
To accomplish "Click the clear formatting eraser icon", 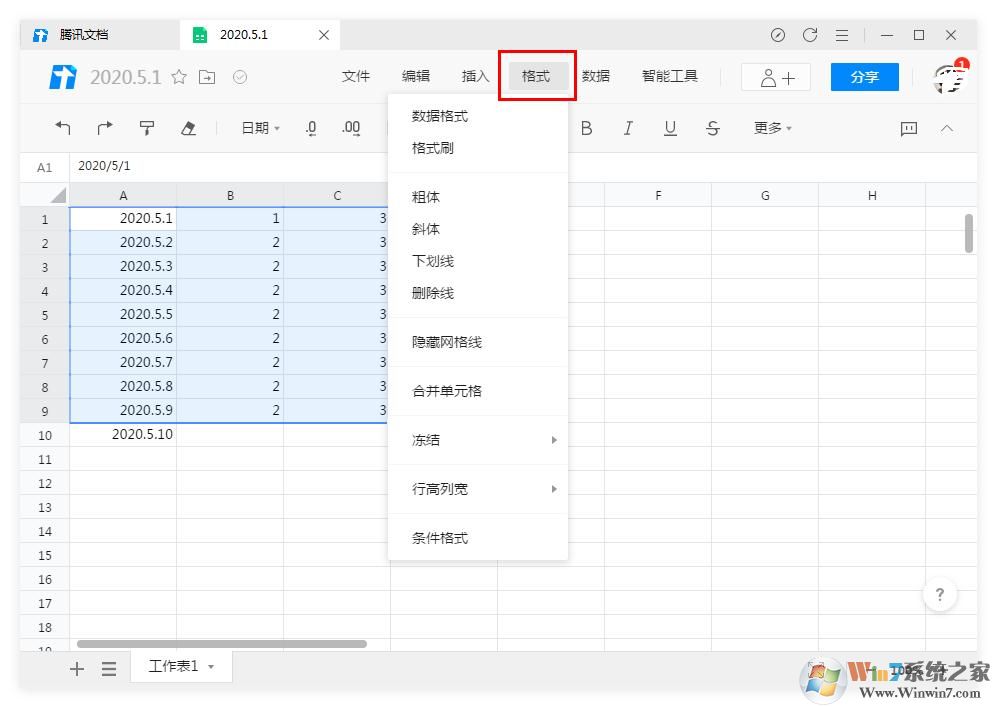I will [x=187, y=128].
